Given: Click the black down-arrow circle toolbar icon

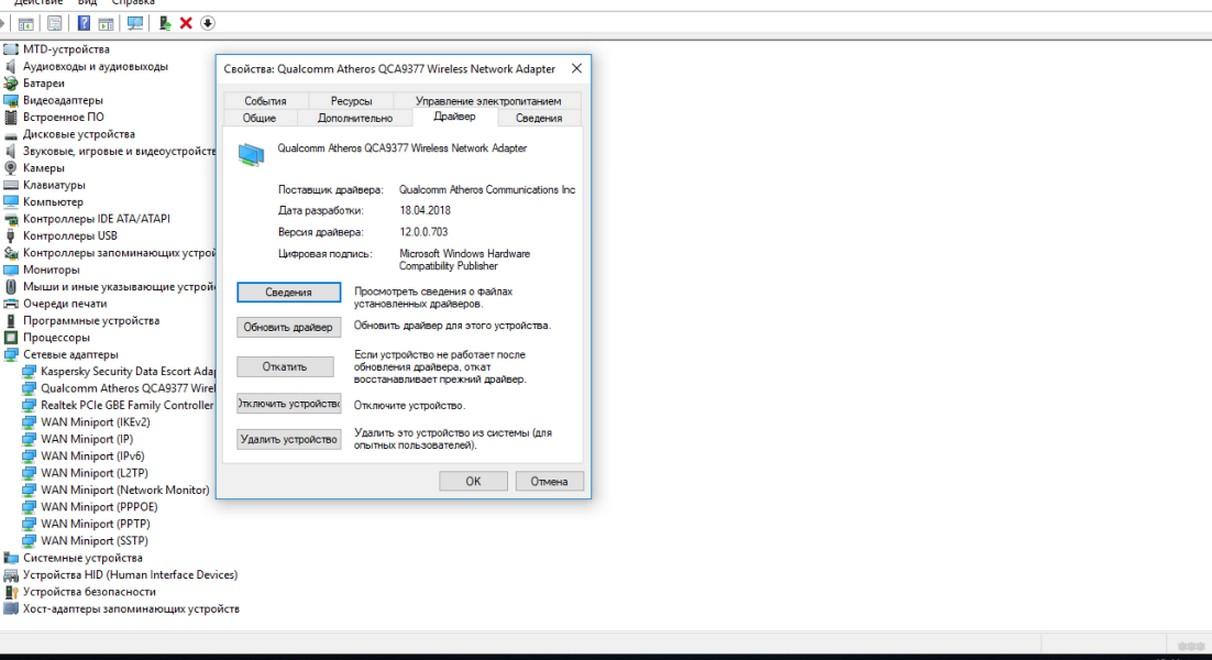Looking at the screenshot, I should (208, 23).
